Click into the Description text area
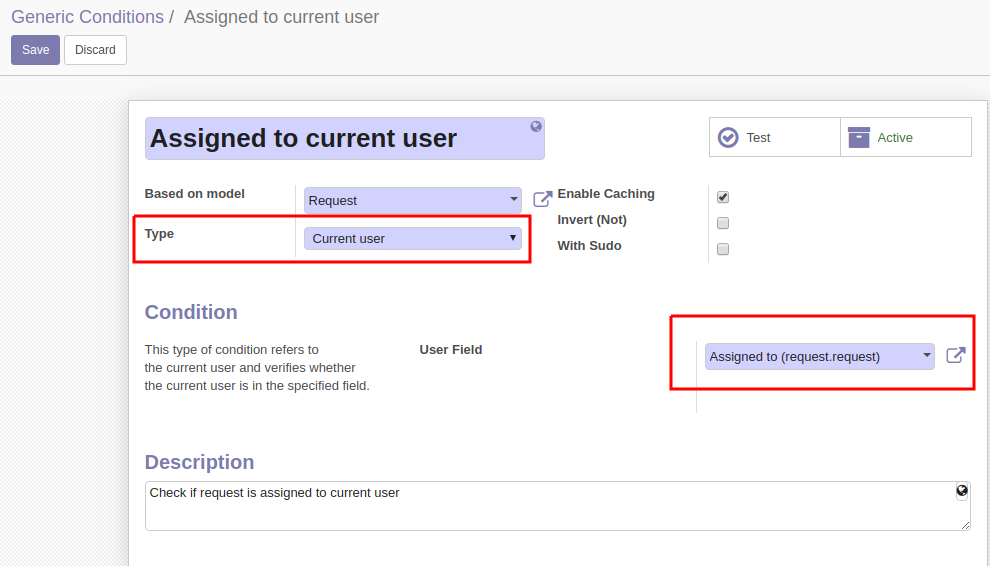 pyautogui.click(x=558, y=506)
